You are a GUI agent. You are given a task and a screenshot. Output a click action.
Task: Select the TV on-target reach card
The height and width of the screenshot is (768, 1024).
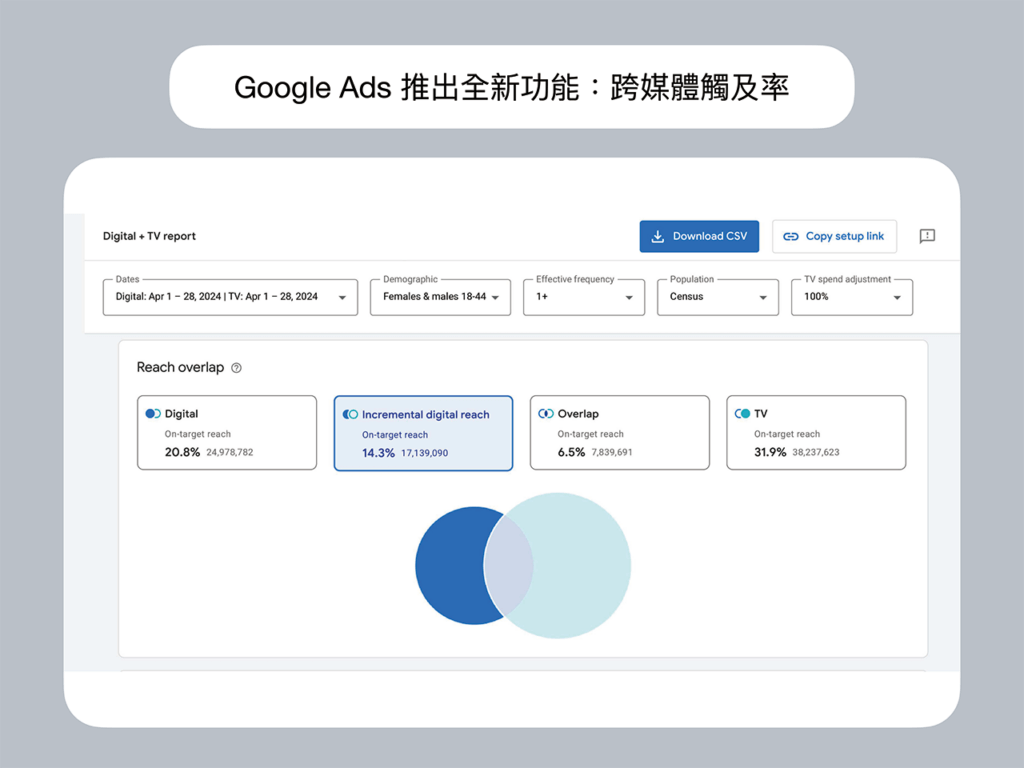[x=816, y=433]
